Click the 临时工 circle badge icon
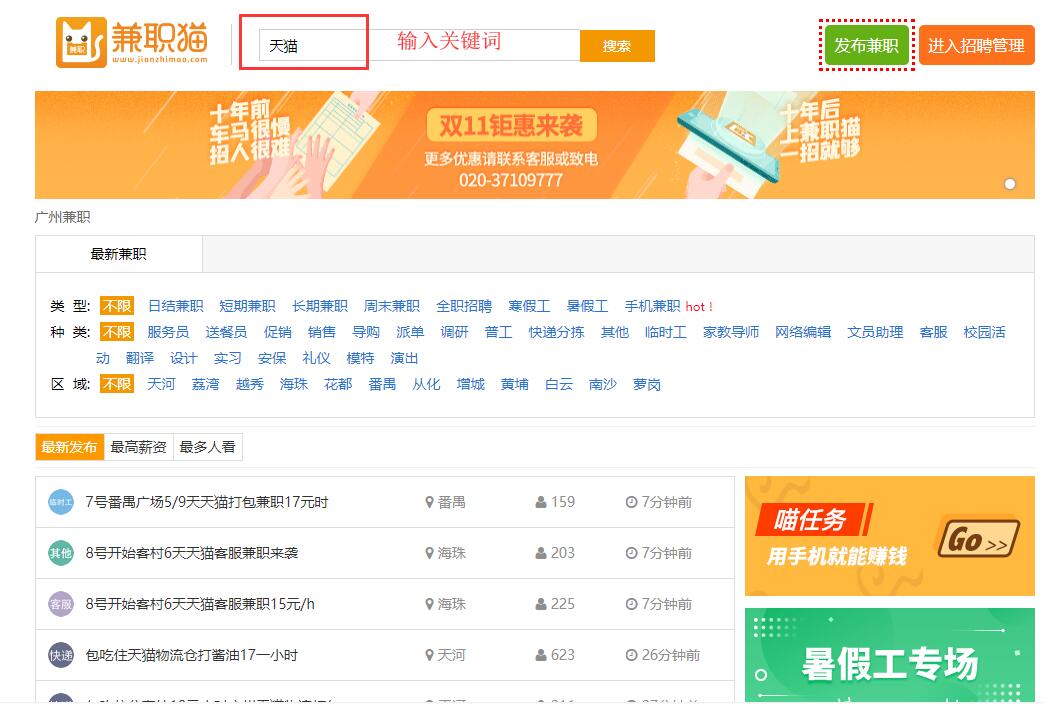This screenshot has width=1045, height=704. click(x=61, y=502)
